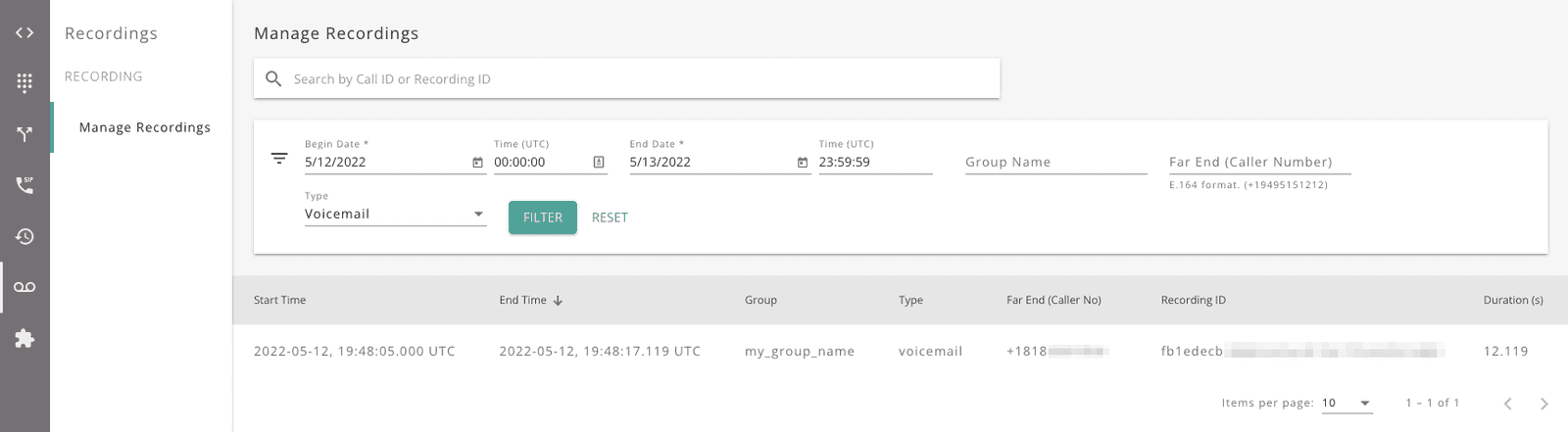Select Manage Recordings in side menu
The height and width of the screenshot is (432, 1568).
coord(144,127)
